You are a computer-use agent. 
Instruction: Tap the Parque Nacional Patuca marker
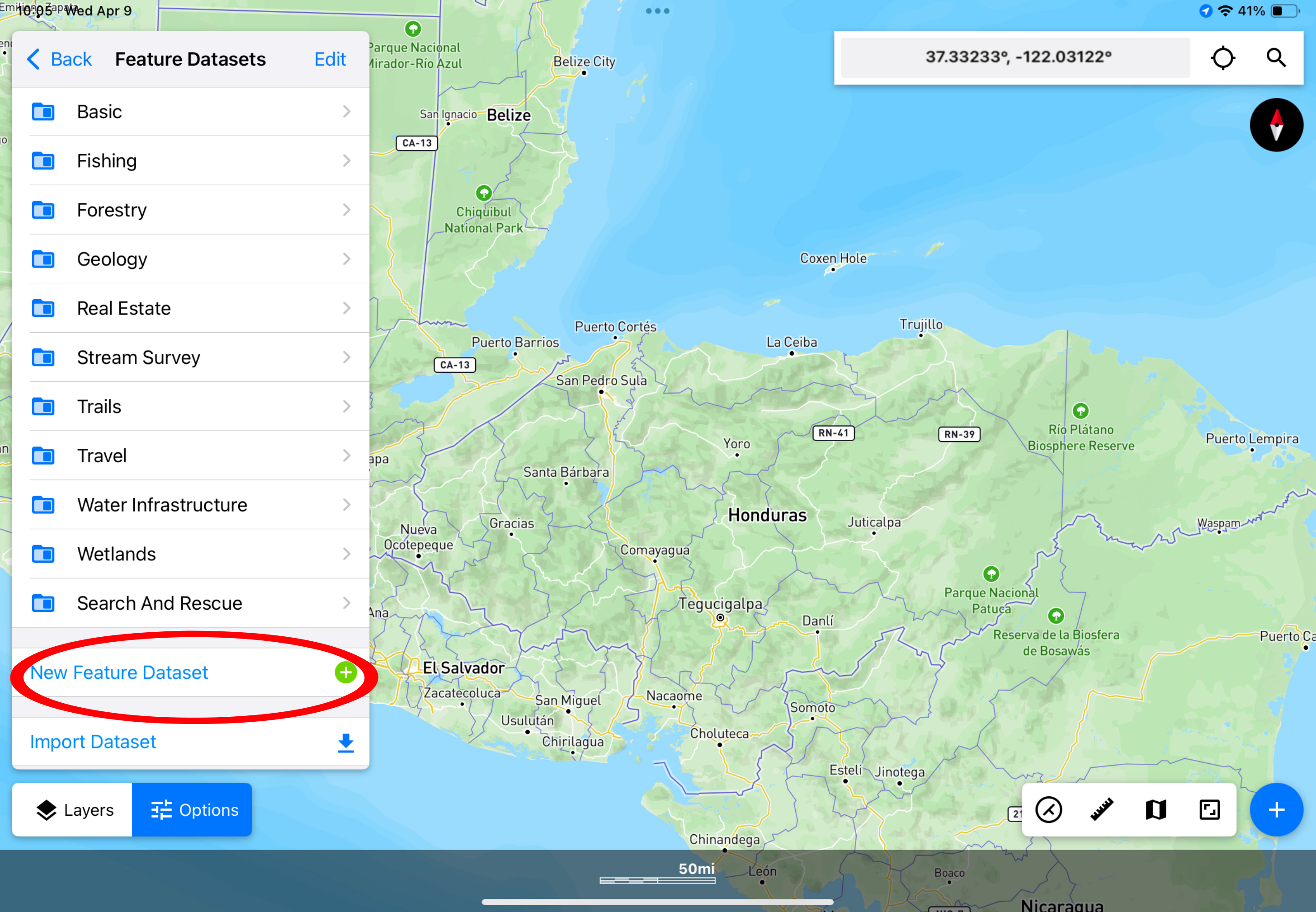pyautogui.click(x=991, y=574)
